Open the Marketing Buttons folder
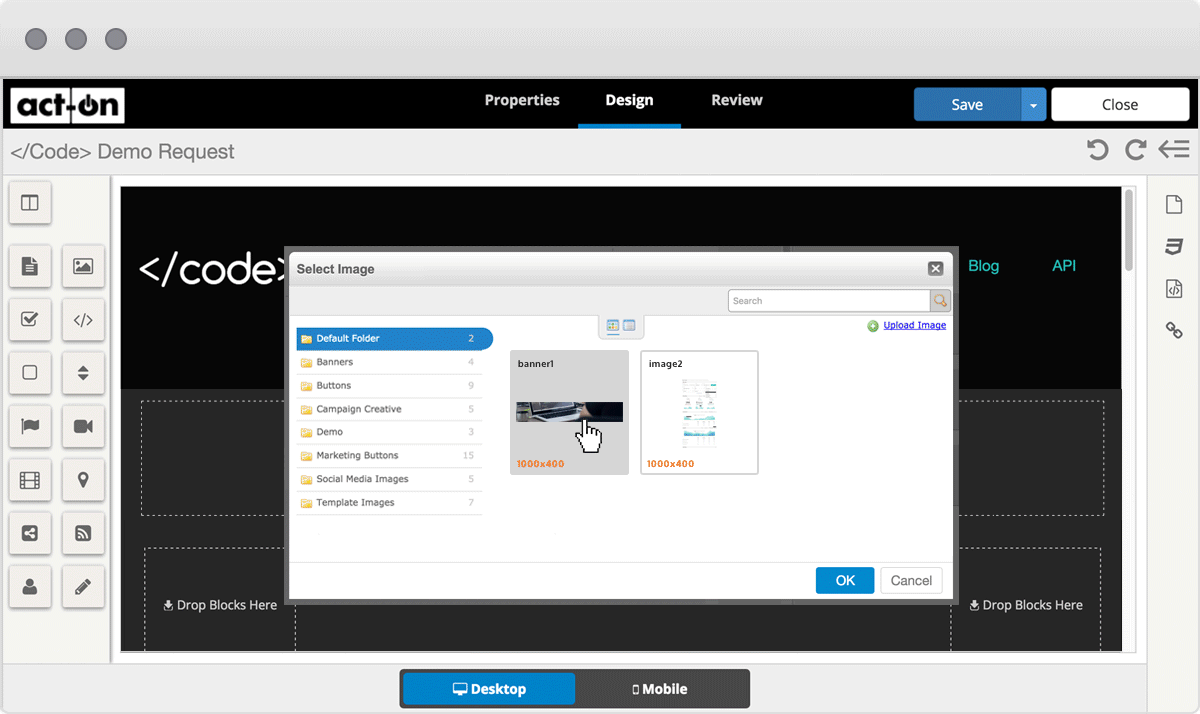Image resolution: width=1200 pixels, height=714 pixels. (x=357, y=456)
